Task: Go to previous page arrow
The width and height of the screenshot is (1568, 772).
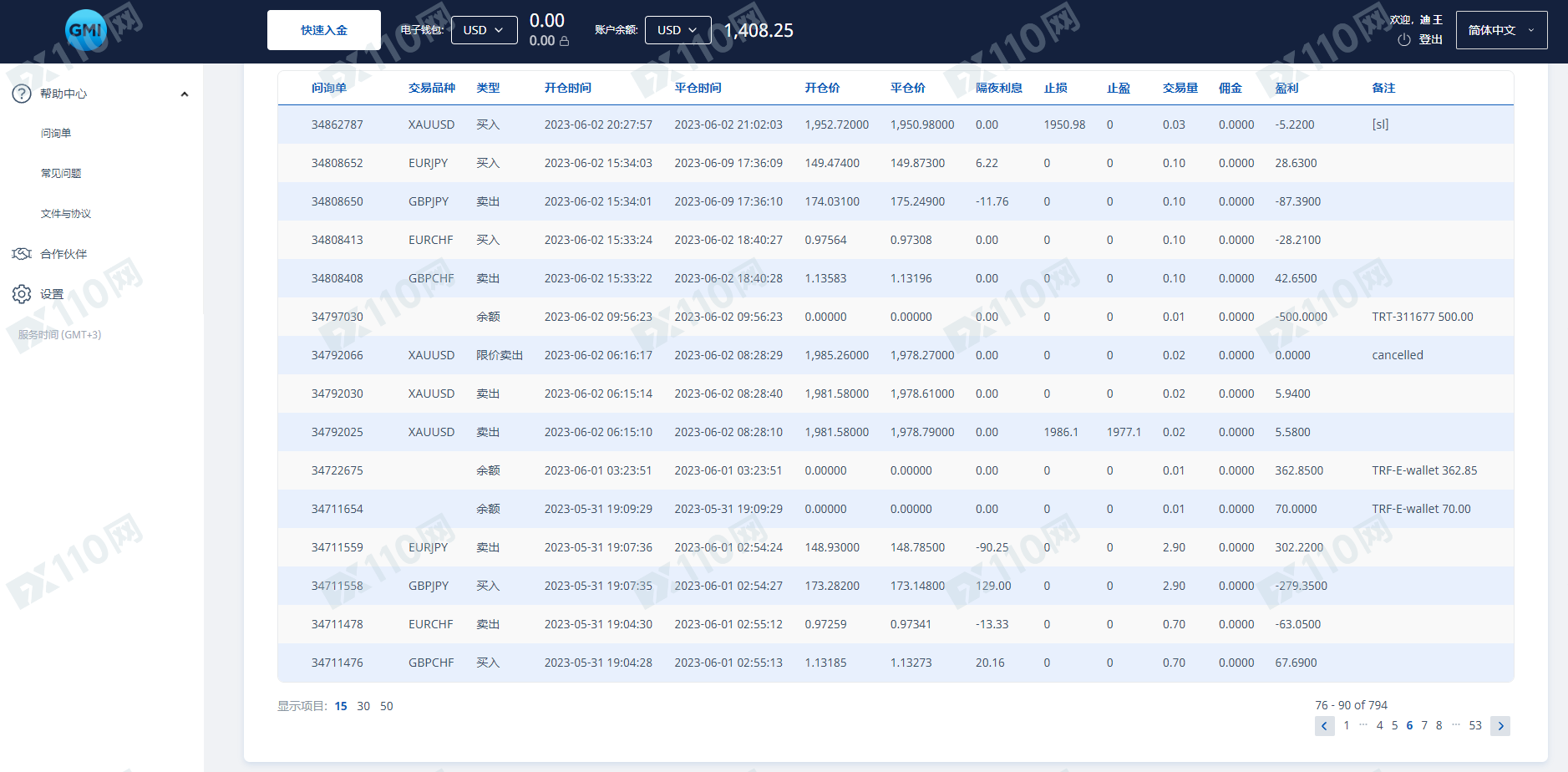Action: (x=1324, y=726)
